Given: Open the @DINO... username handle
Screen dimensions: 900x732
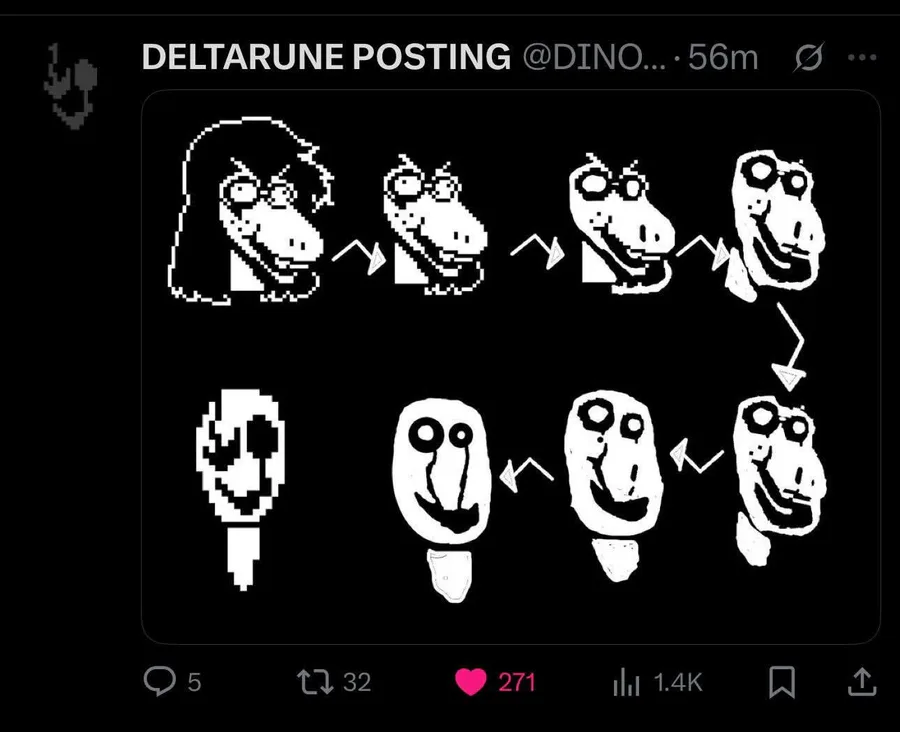Looking at the screenshot, I should [594, 57].
